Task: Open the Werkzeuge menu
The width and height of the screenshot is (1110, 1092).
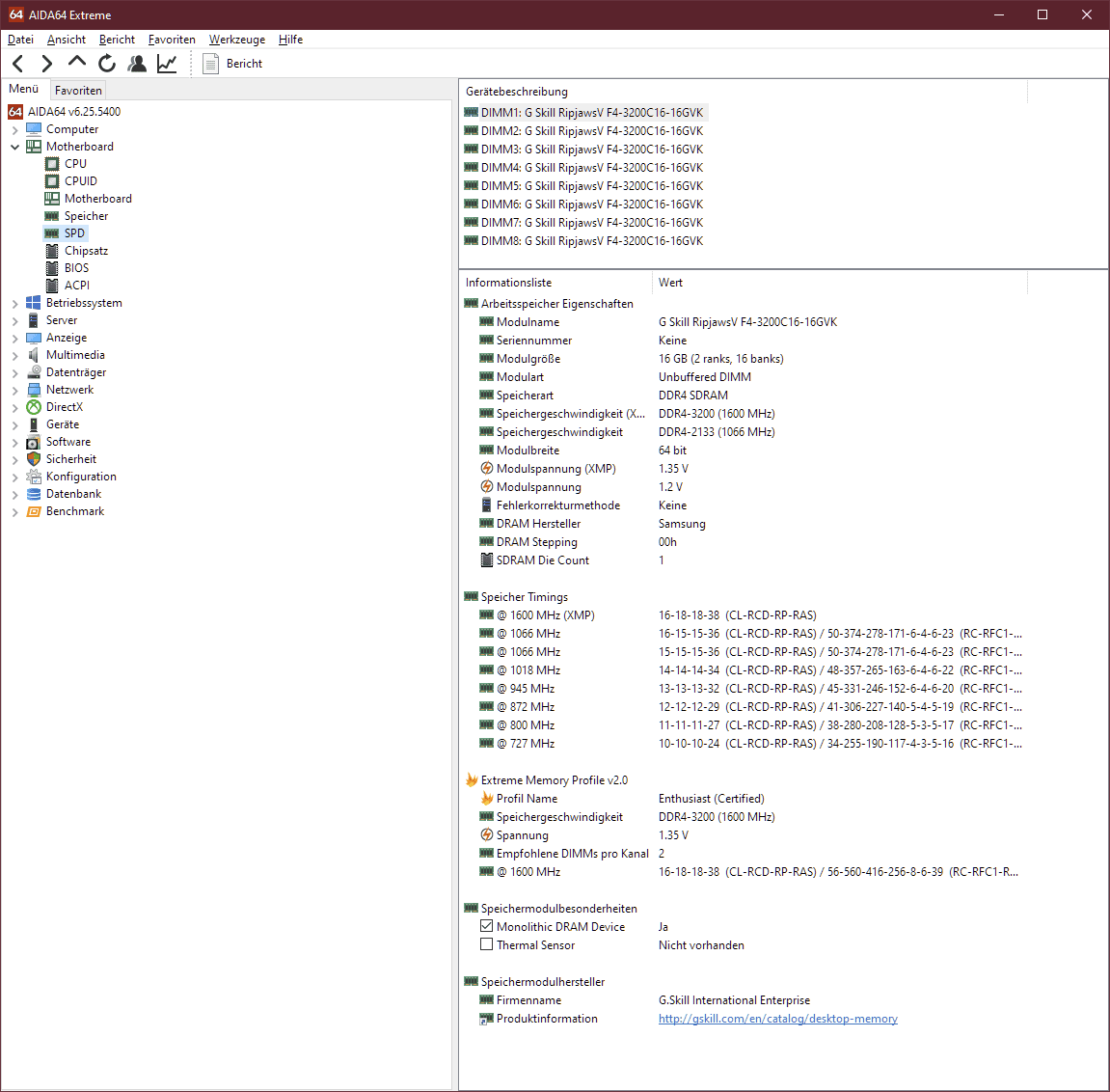Action: click(236, 40)
